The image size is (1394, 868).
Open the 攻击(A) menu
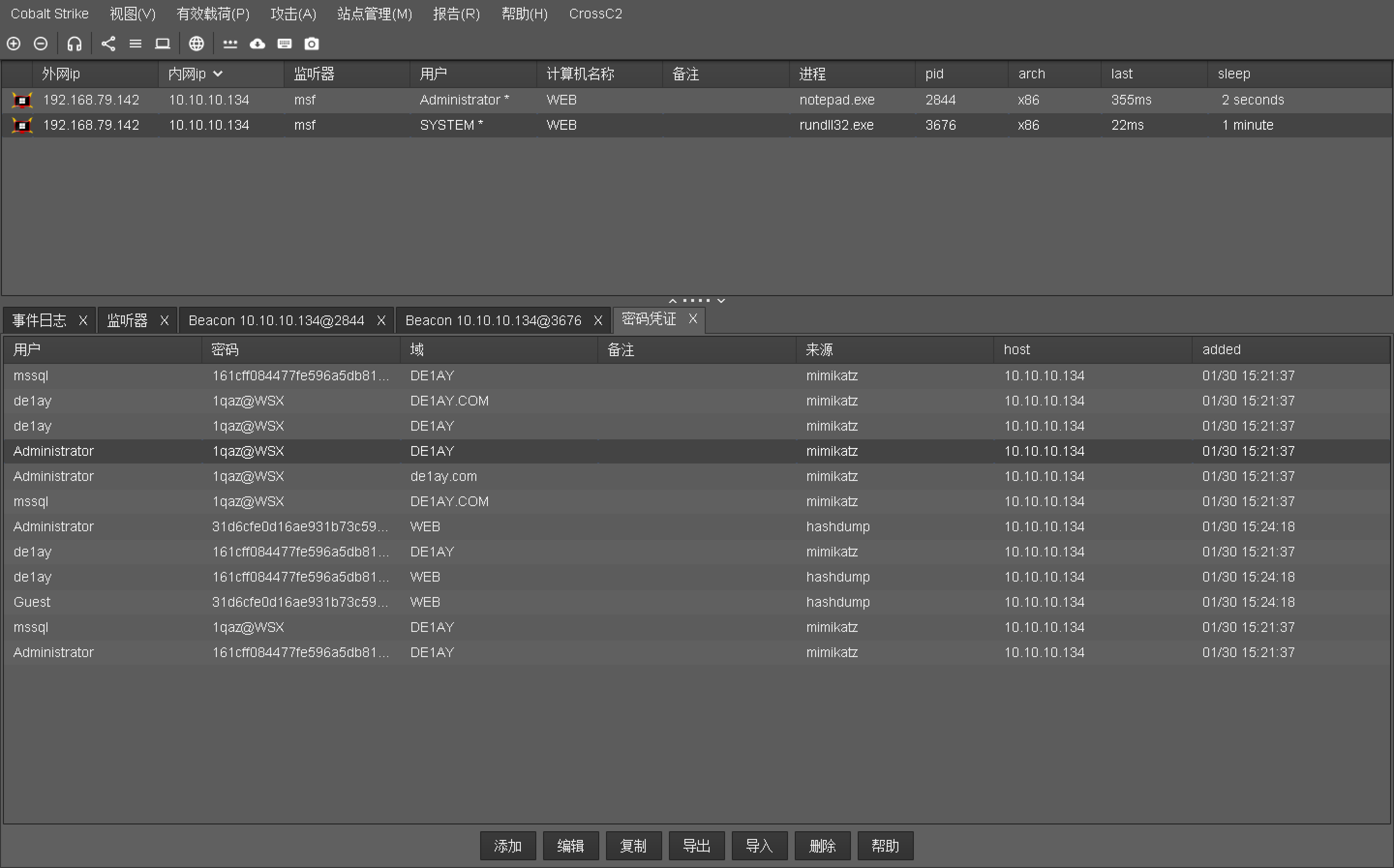point(293,14)
